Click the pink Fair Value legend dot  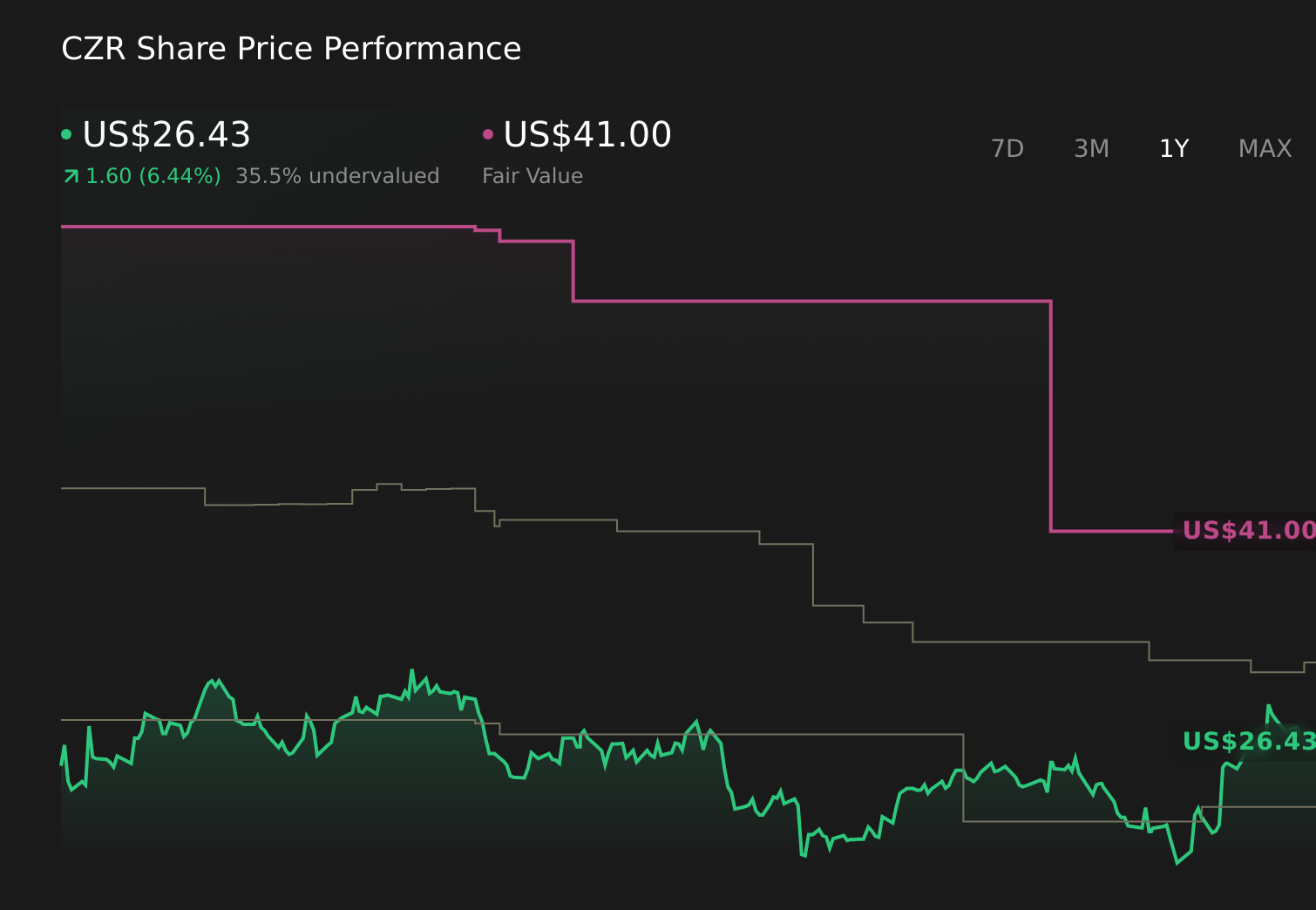tap(488, 132)
